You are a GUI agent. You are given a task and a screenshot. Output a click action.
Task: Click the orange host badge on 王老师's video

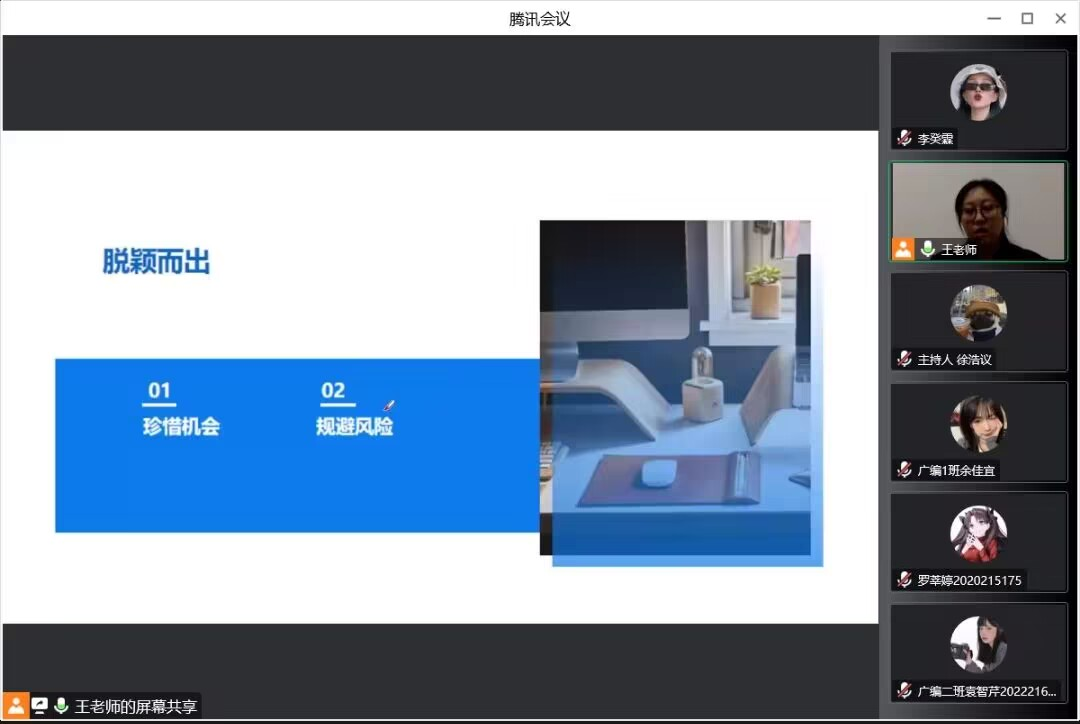[x=903, y=249]
